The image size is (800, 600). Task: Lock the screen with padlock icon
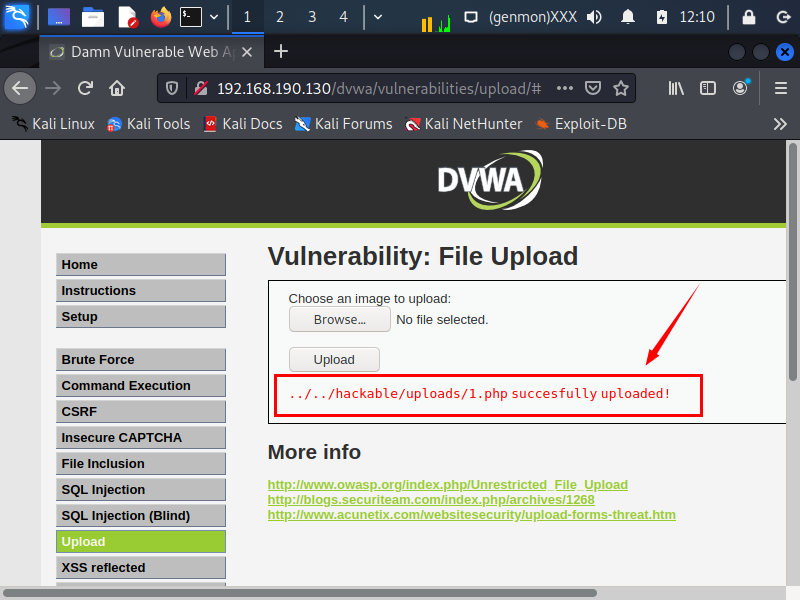748,17
